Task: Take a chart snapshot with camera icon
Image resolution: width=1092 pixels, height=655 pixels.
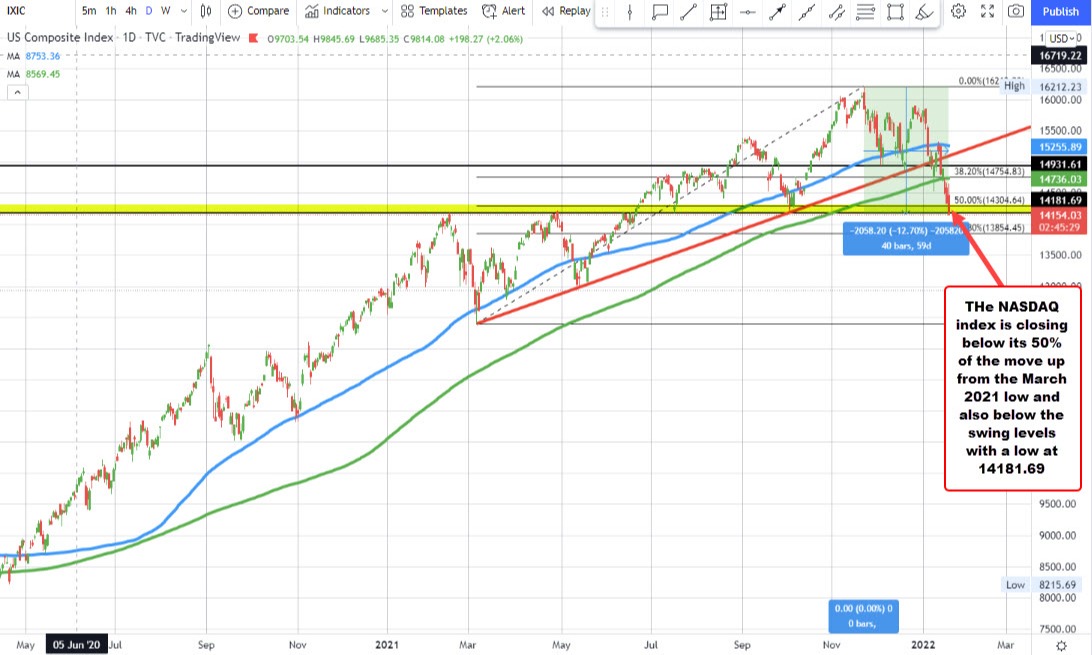Action: pos(1016,11)
